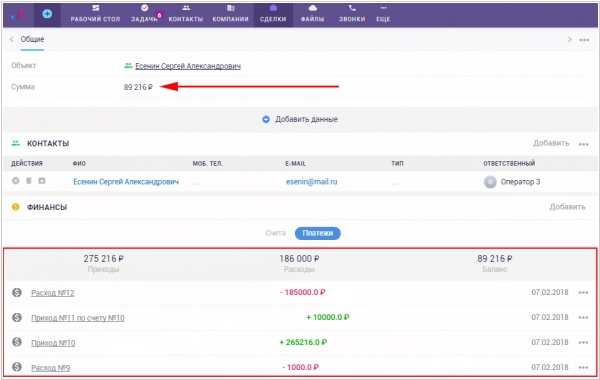The width and height of the screenshot is (600, 380).
Task: Click Приходы total 275 216 ₽
Action: (104, 259)
